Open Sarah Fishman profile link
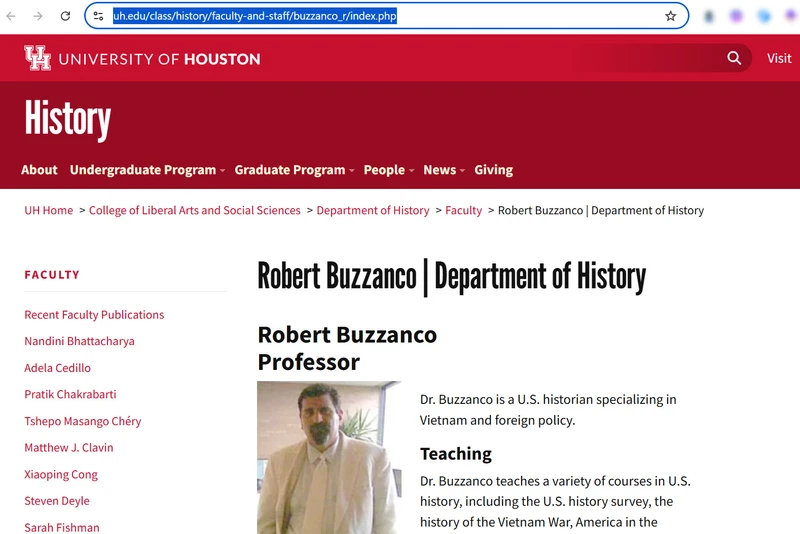The image size is (800, 534). pyautogui.click(x=62, y=527)
